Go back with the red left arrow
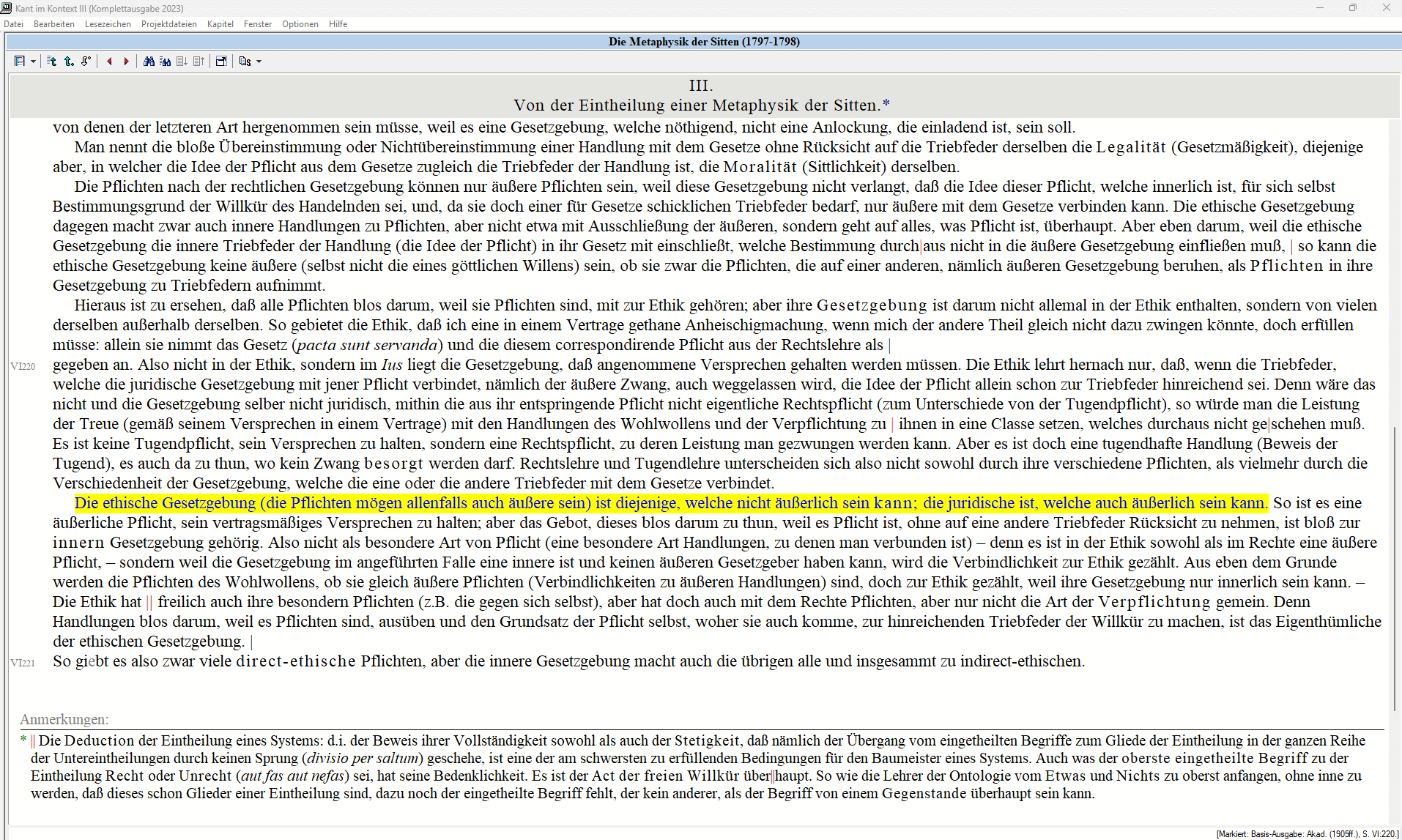The width and height of the screenshot is (1402, 840). [109, 62]
